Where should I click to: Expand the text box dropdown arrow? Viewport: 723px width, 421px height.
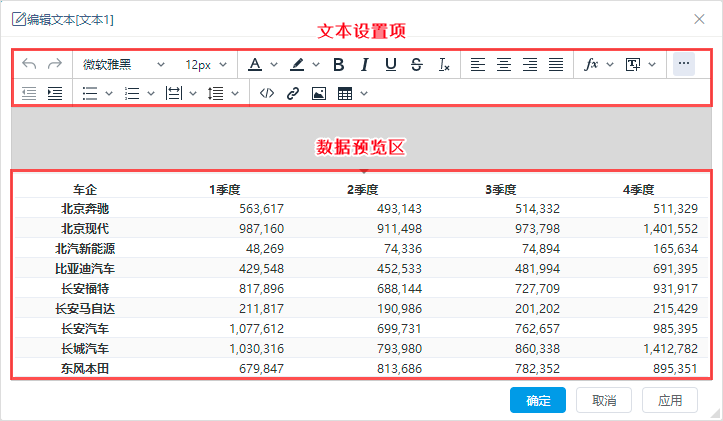coord(652,65)
